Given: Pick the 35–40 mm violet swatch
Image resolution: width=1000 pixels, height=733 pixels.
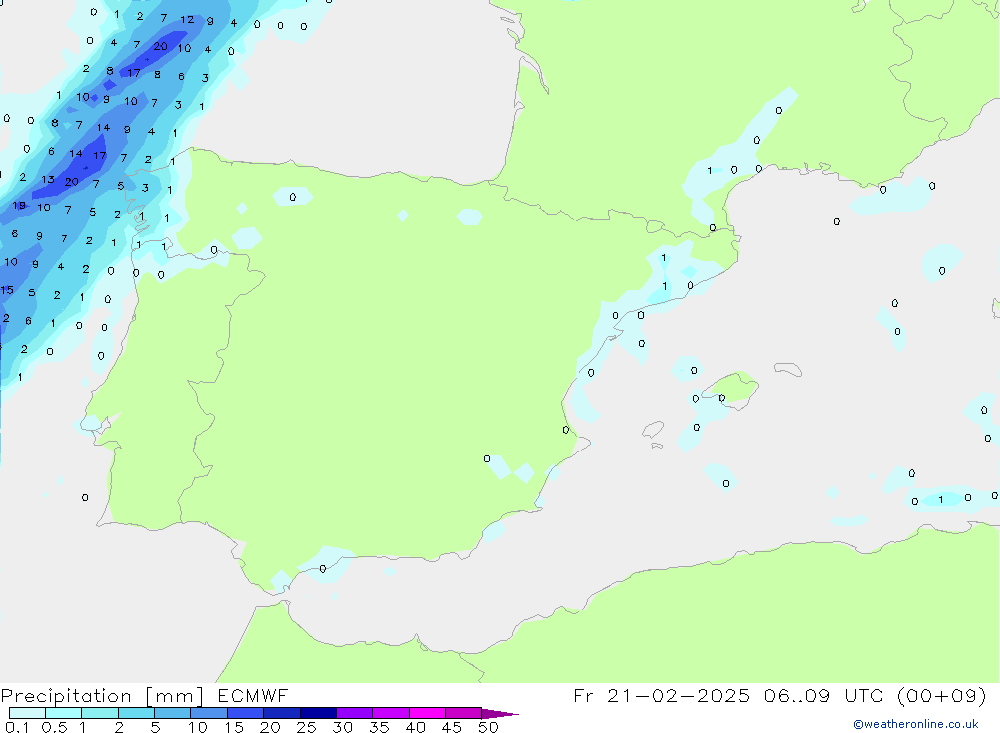Looking at the screenshot, I should tap(391, 713).
